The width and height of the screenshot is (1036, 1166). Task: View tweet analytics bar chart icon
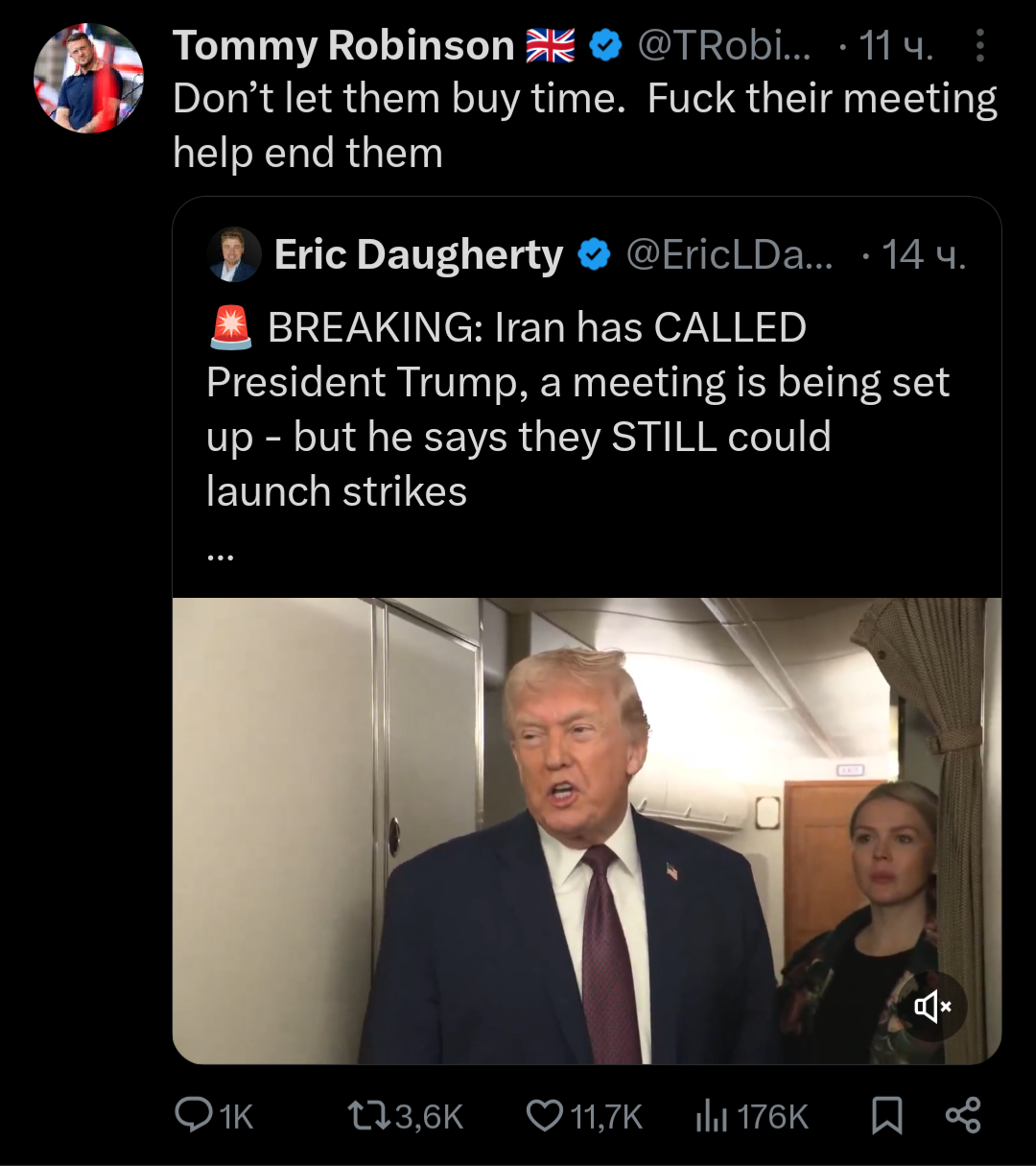711,1115
